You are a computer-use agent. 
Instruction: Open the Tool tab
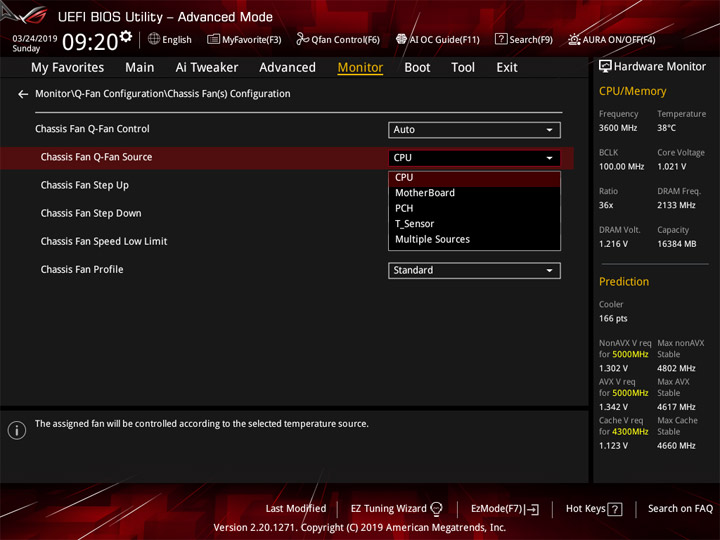(x=463, y=68)
